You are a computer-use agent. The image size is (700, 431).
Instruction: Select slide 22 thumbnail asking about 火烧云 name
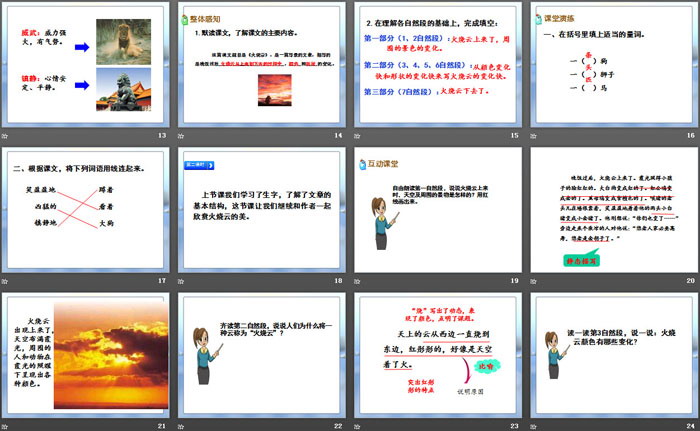(x=262, y=356)
